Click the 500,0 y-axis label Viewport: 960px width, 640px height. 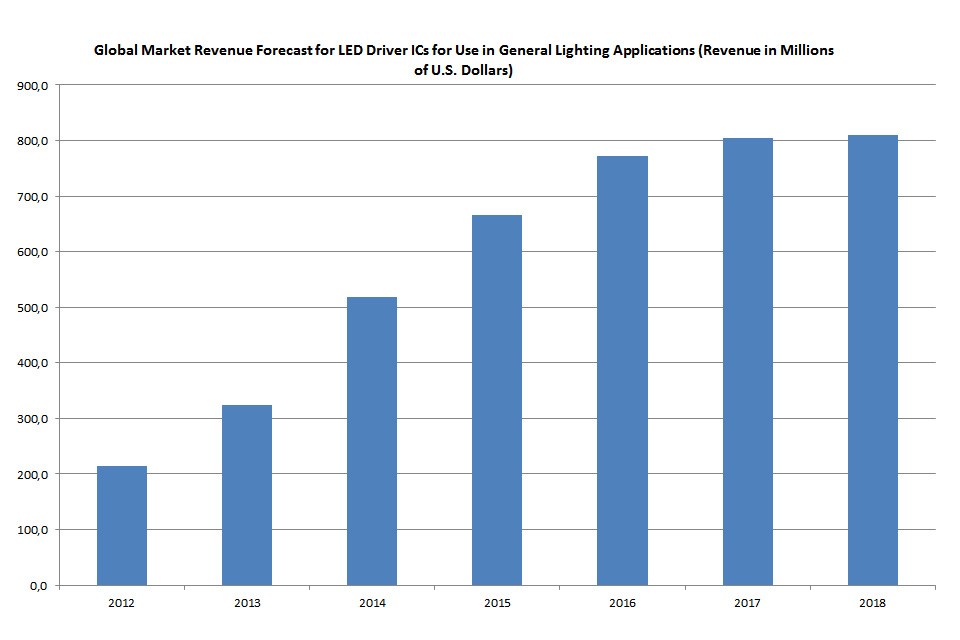pyautogui.click(x=33, y=308)
